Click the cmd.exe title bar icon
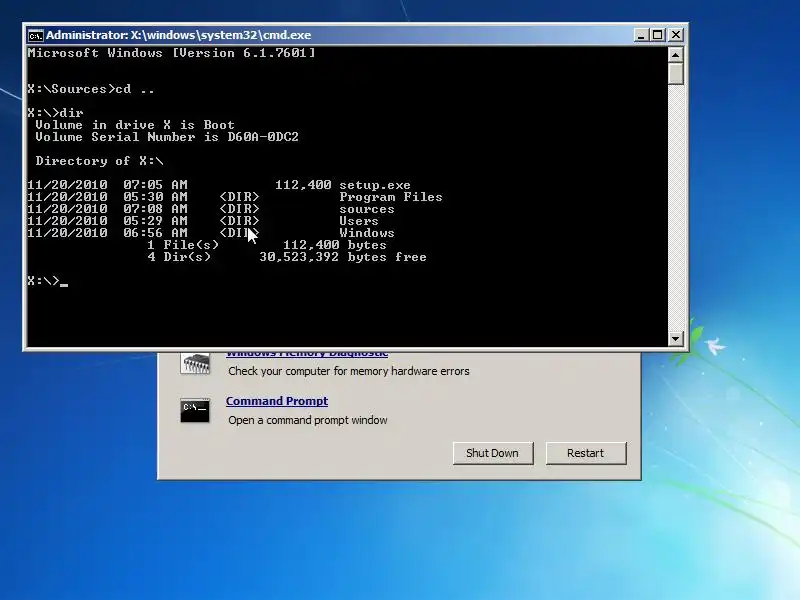Screen dimensions: 800x600 [x=35, y=35]
